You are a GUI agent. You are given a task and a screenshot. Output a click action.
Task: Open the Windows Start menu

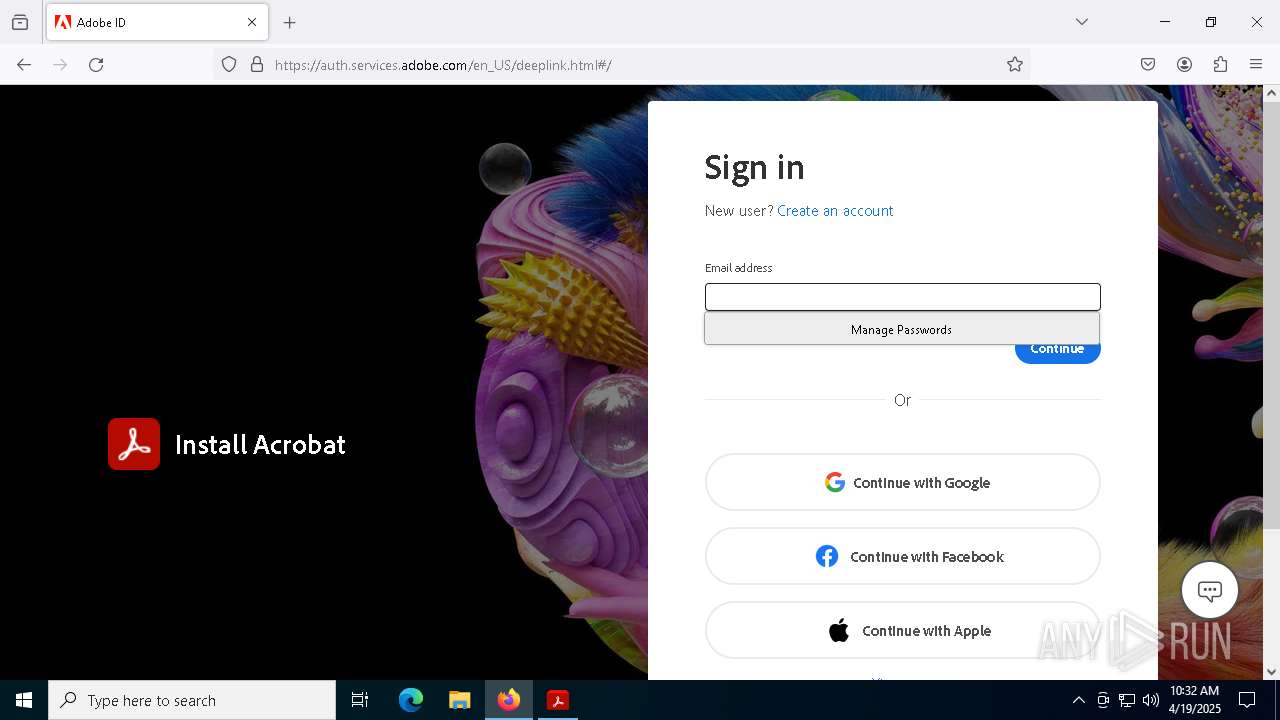[24, 700]
